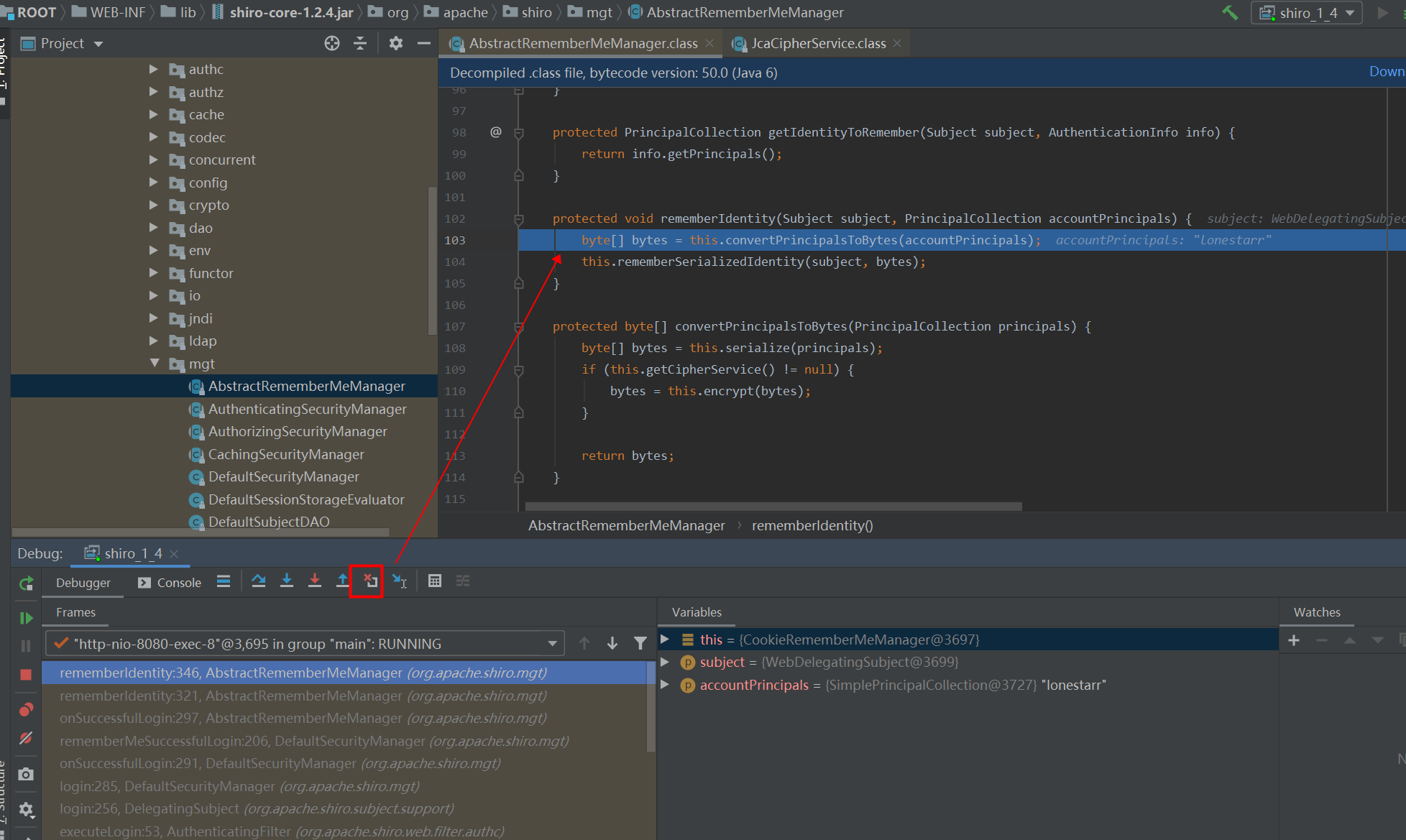Viewport: 1406px width, 840px height.
Task: Open the thread selector dropdown in Frames
Action: click(x=305, y=644)
